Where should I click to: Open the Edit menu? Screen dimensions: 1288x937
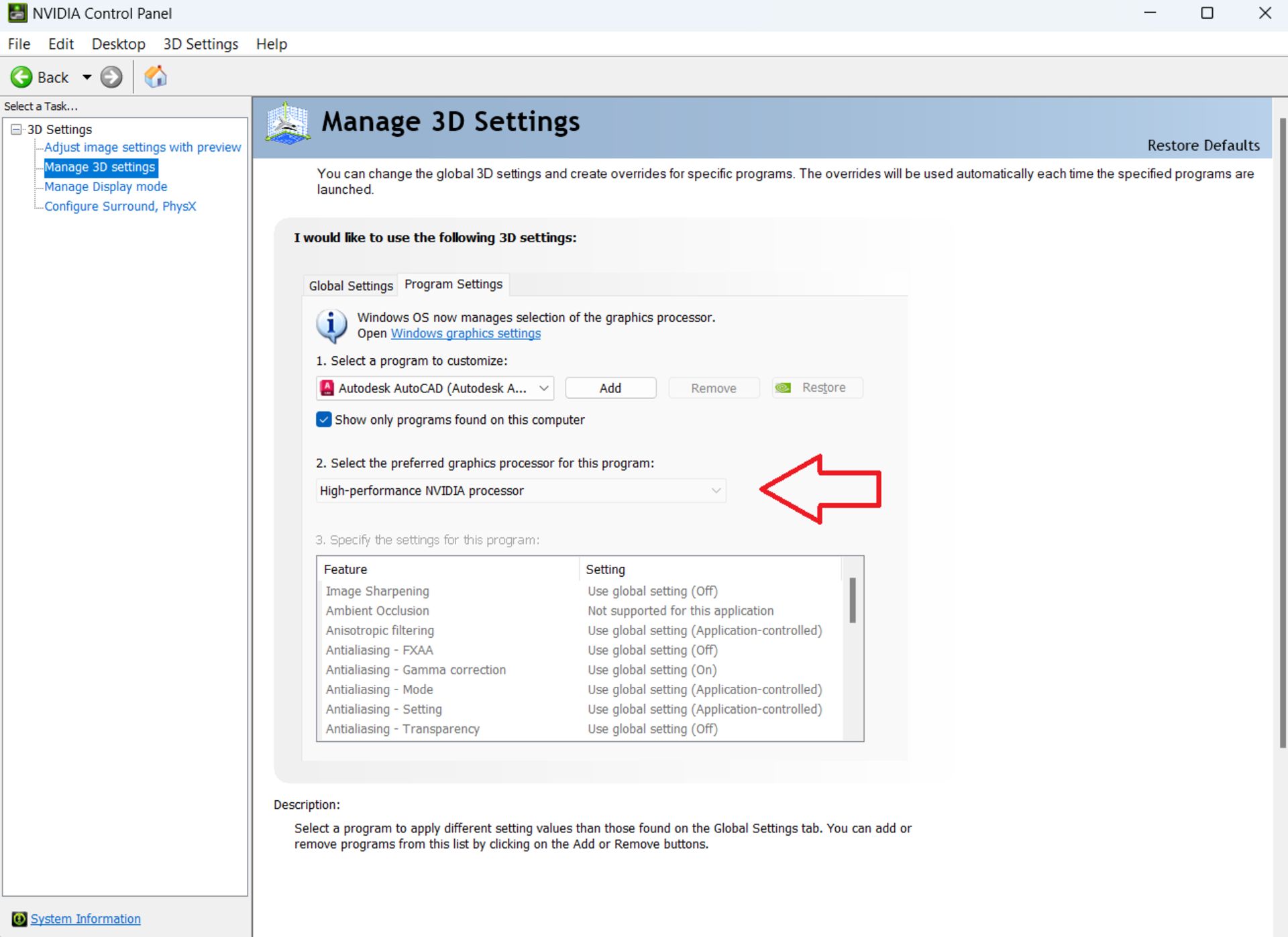[x=61, y=44]
